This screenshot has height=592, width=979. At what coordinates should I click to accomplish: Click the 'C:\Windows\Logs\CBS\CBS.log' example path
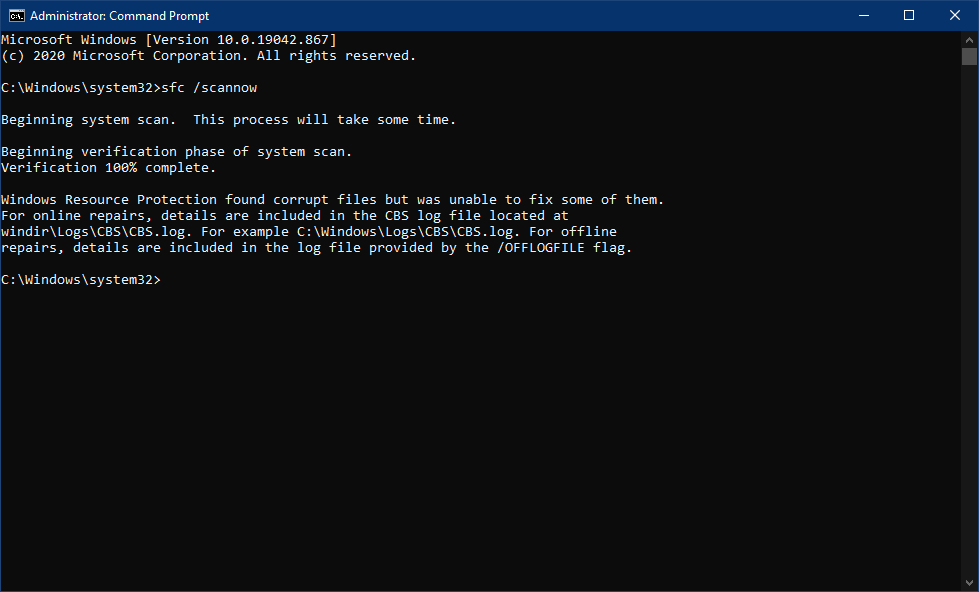click(x=405, y=232)
